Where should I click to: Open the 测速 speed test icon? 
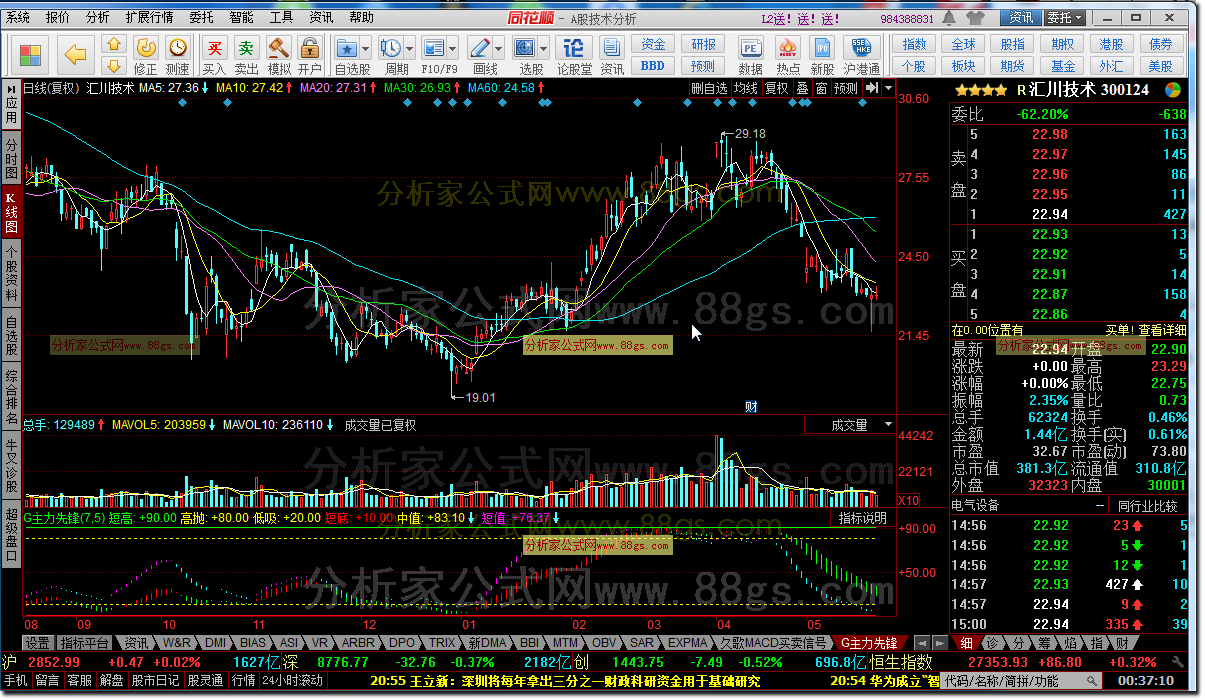177,55
